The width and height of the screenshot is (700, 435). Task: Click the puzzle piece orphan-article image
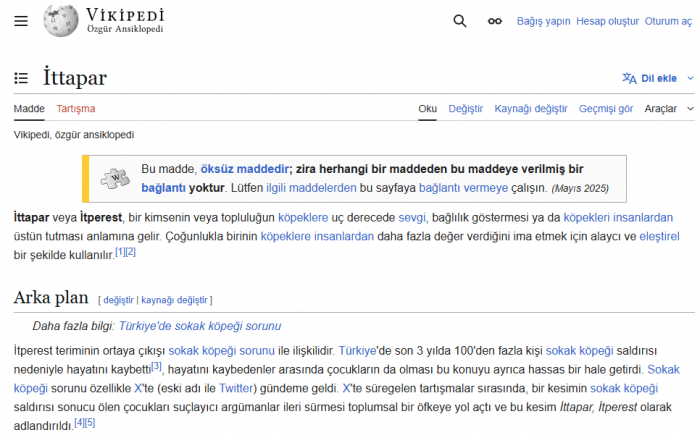115,178
